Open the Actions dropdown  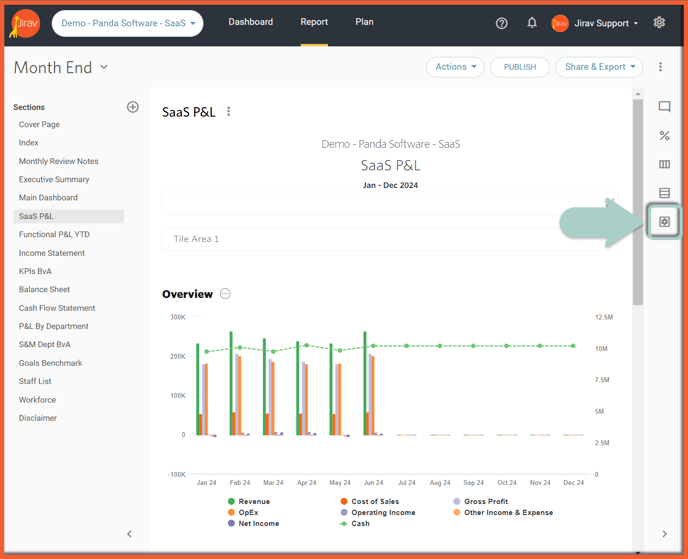click(x=455, y=67)
